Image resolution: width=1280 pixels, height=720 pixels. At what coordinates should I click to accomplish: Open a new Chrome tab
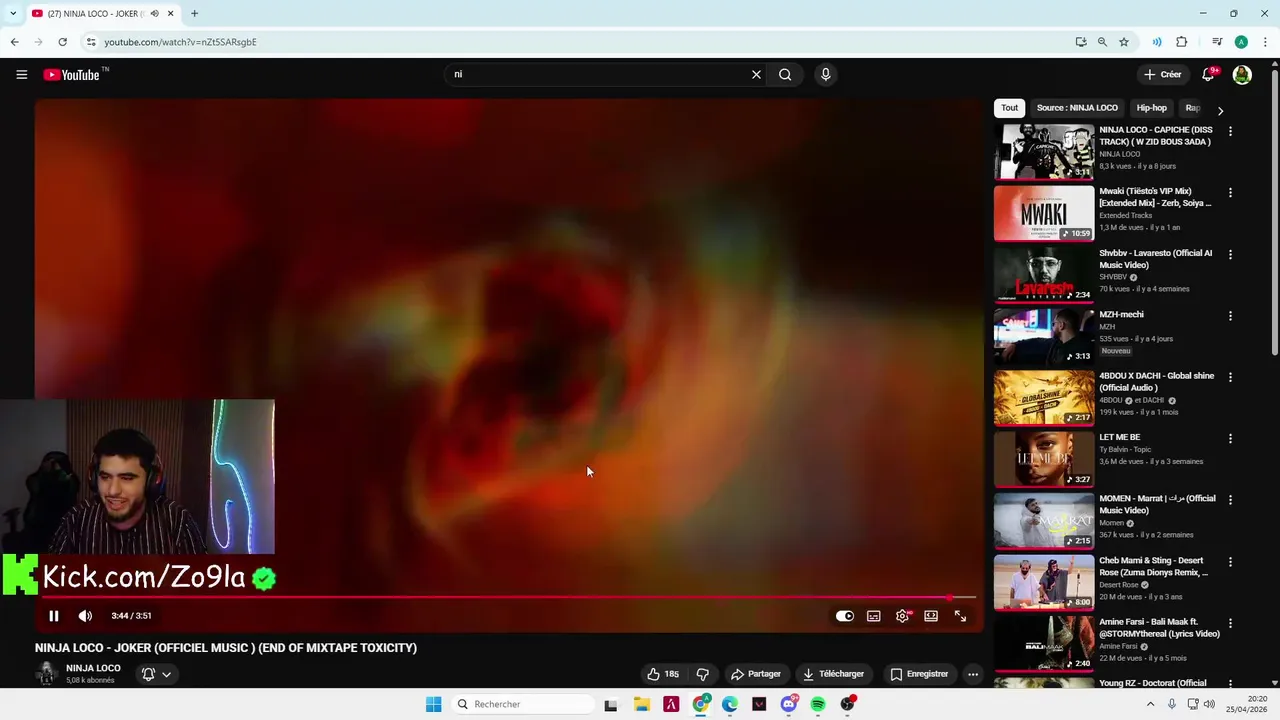coord(194,13)
